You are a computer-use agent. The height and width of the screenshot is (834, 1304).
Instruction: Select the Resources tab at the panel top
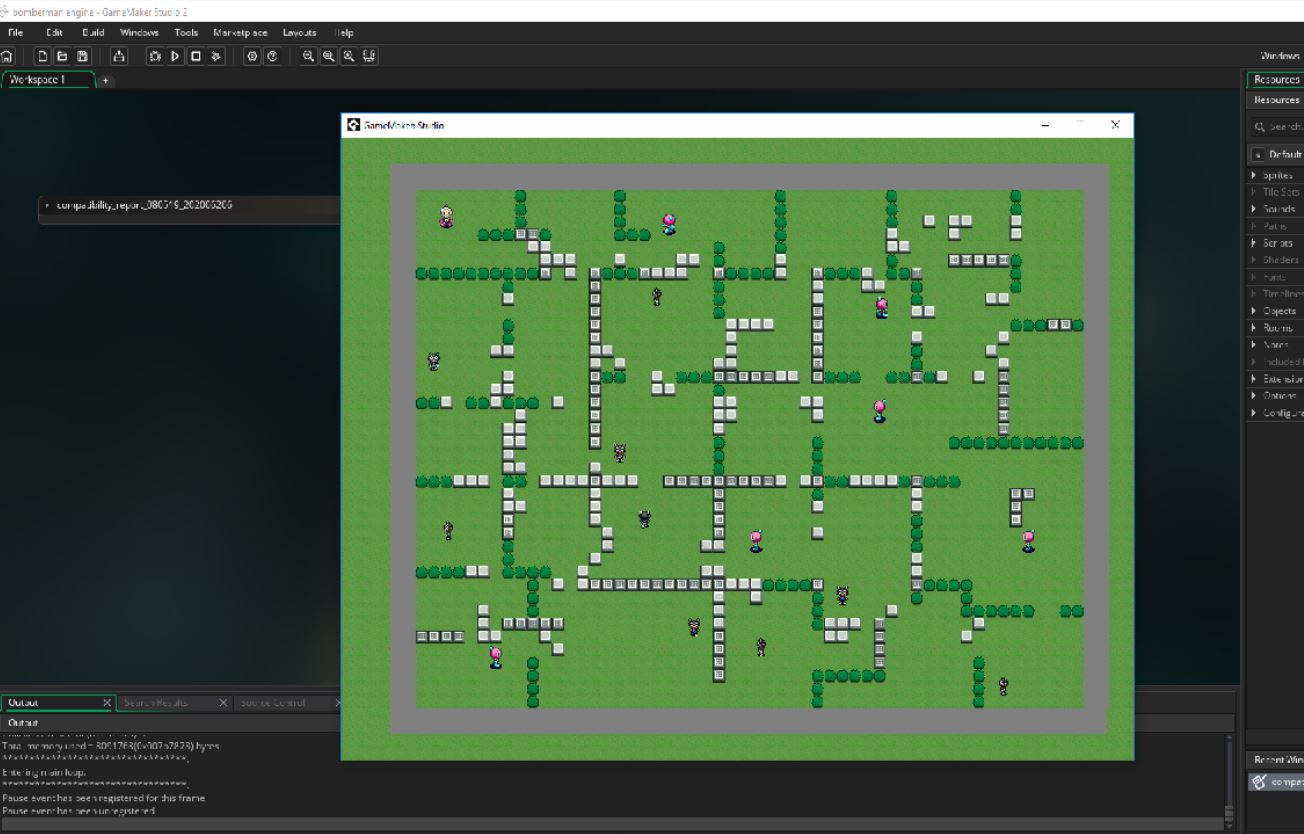click(1274, 80)
